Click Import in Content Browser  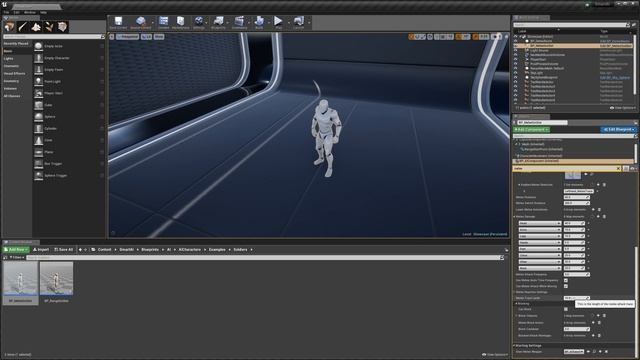[41, 249]
